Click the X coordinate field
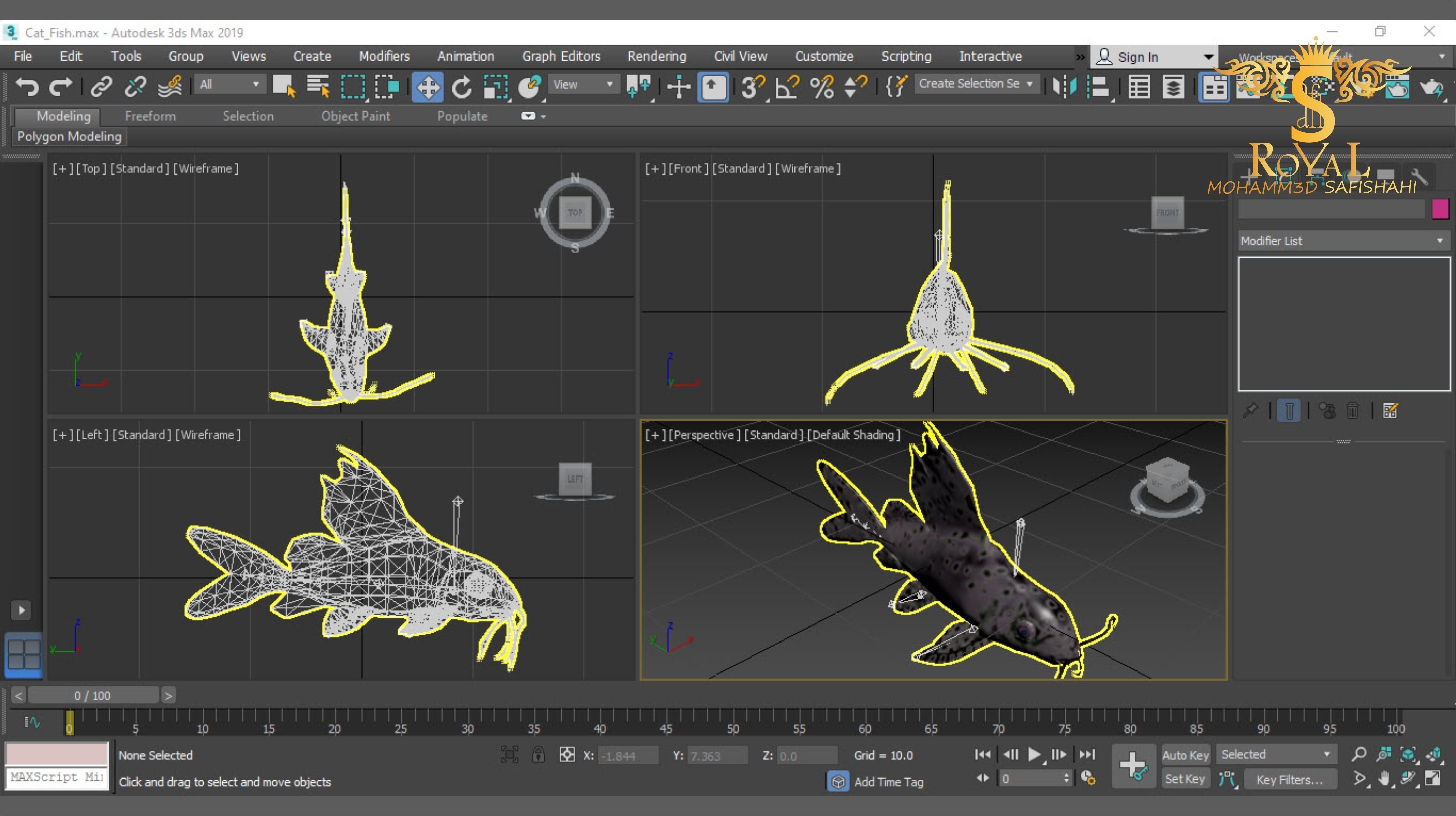 pyautogui.click(x=628, y=756)
